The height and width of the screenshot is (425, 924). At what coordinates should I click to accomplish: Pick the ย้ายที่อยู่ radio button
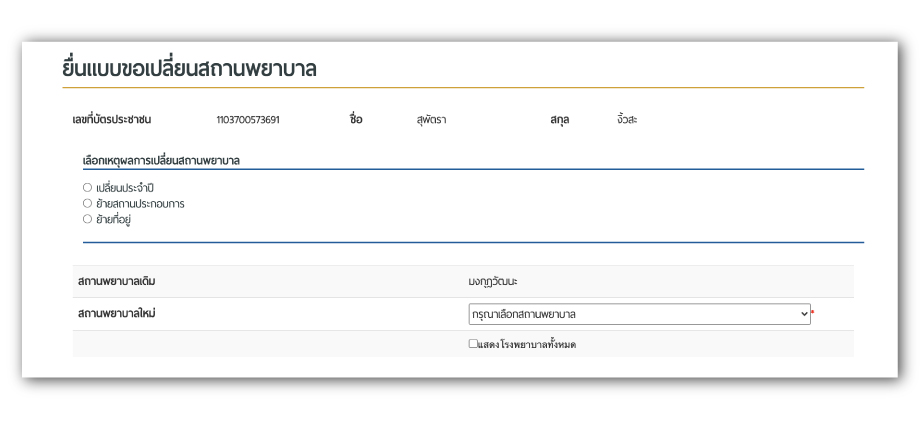tap(88, 219)
